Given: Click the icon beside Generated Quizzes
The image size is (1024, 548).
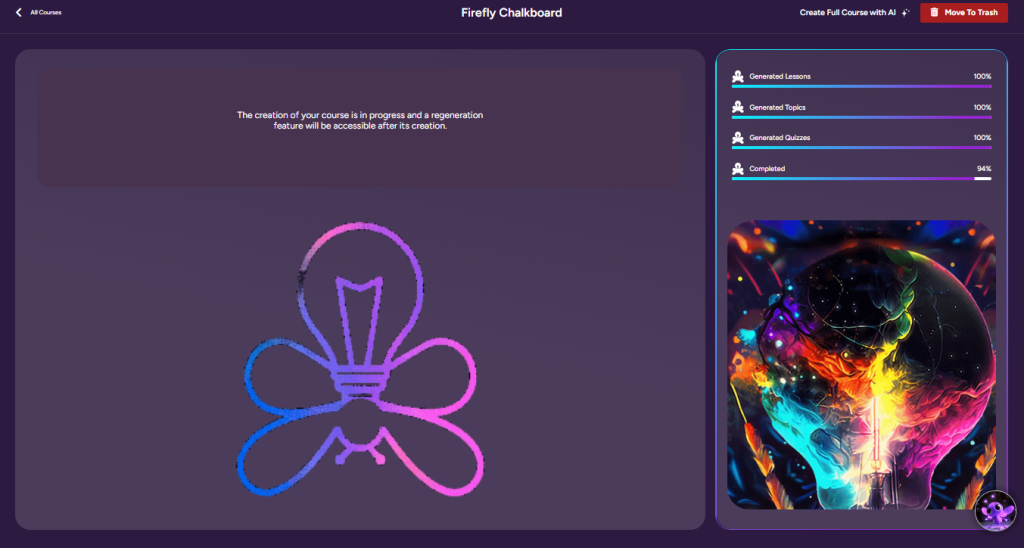Looking at the screenshot, I should (x=738, y=138).
